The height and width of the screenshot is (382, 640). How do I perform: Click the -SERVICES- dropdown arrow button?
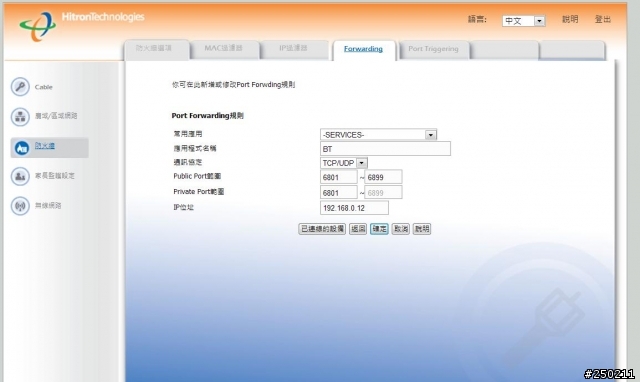tap(431, 135)
